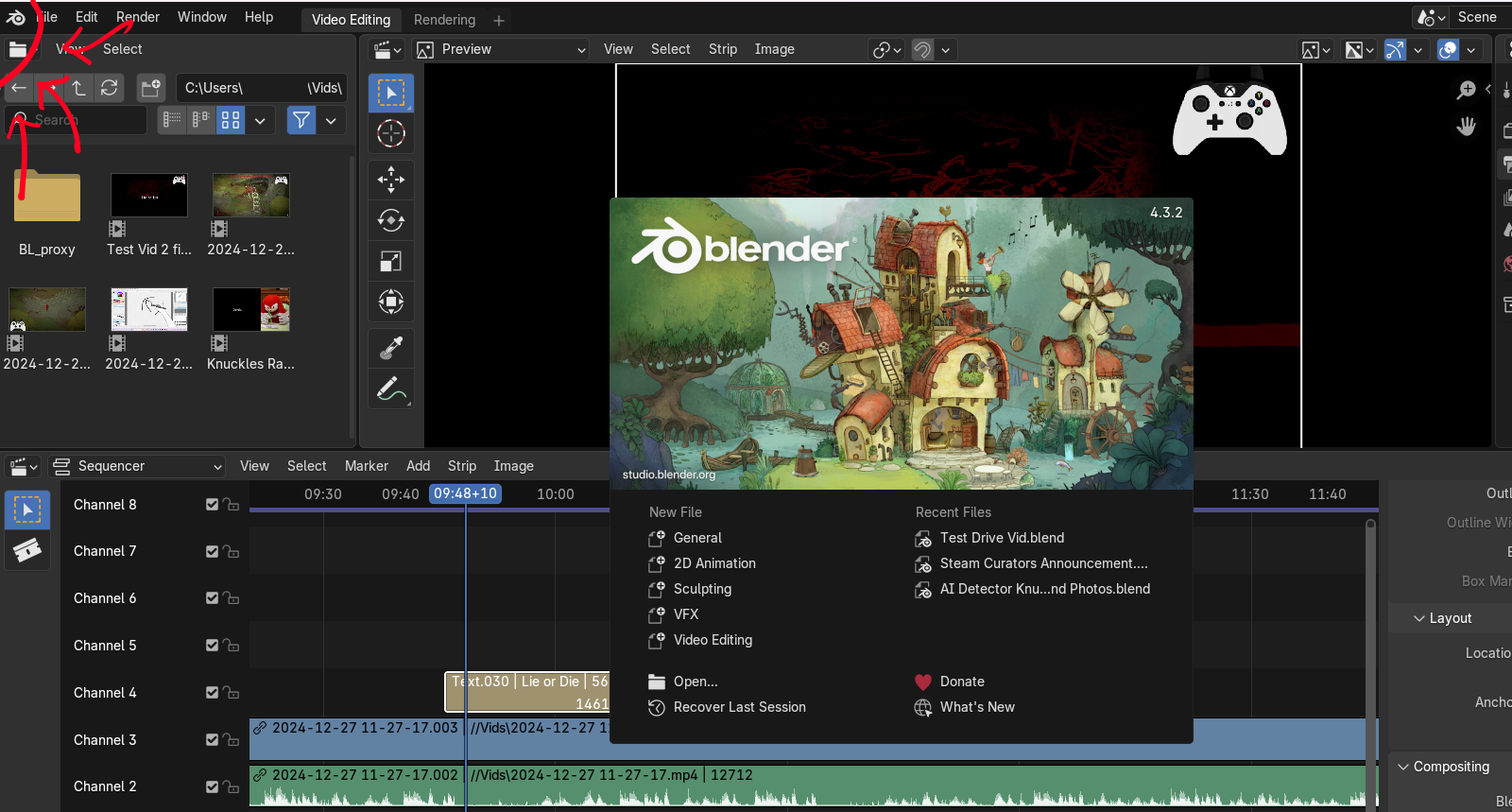Uncheck the Channel 8 mute checkbox

pyautogui.click(x=213, y=505)
